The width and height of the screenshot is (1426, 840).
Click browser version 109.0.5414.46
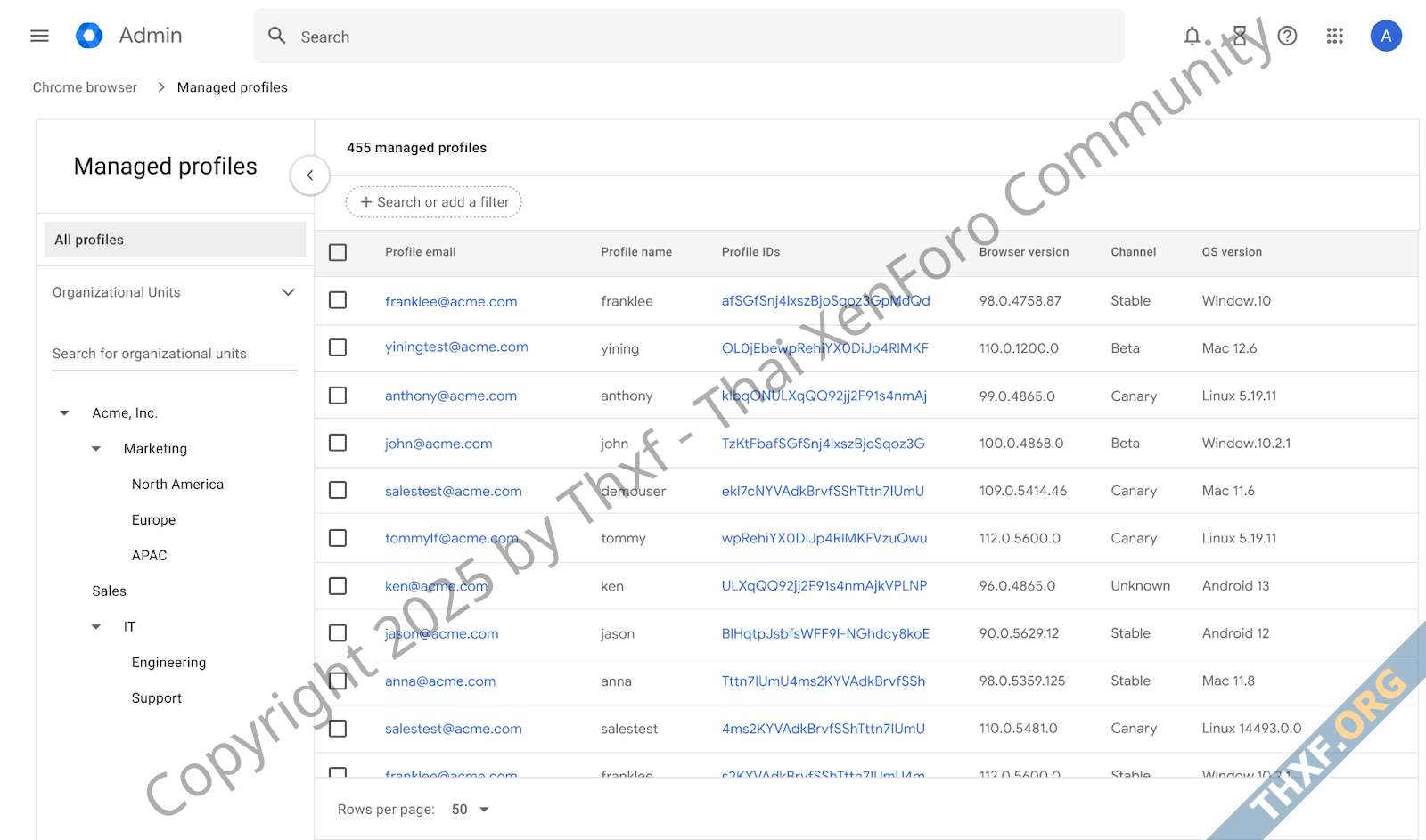tap(1023, 491)
